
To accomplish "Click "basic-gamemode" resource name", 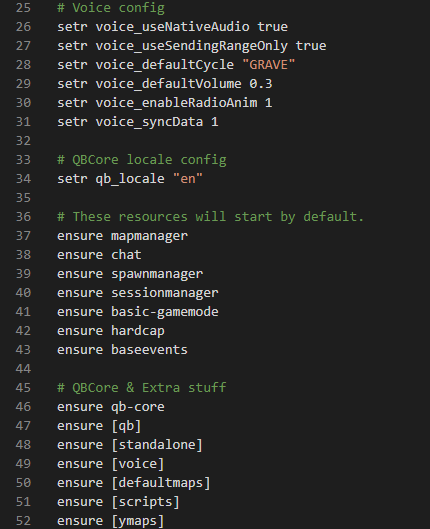I will 165,312.
